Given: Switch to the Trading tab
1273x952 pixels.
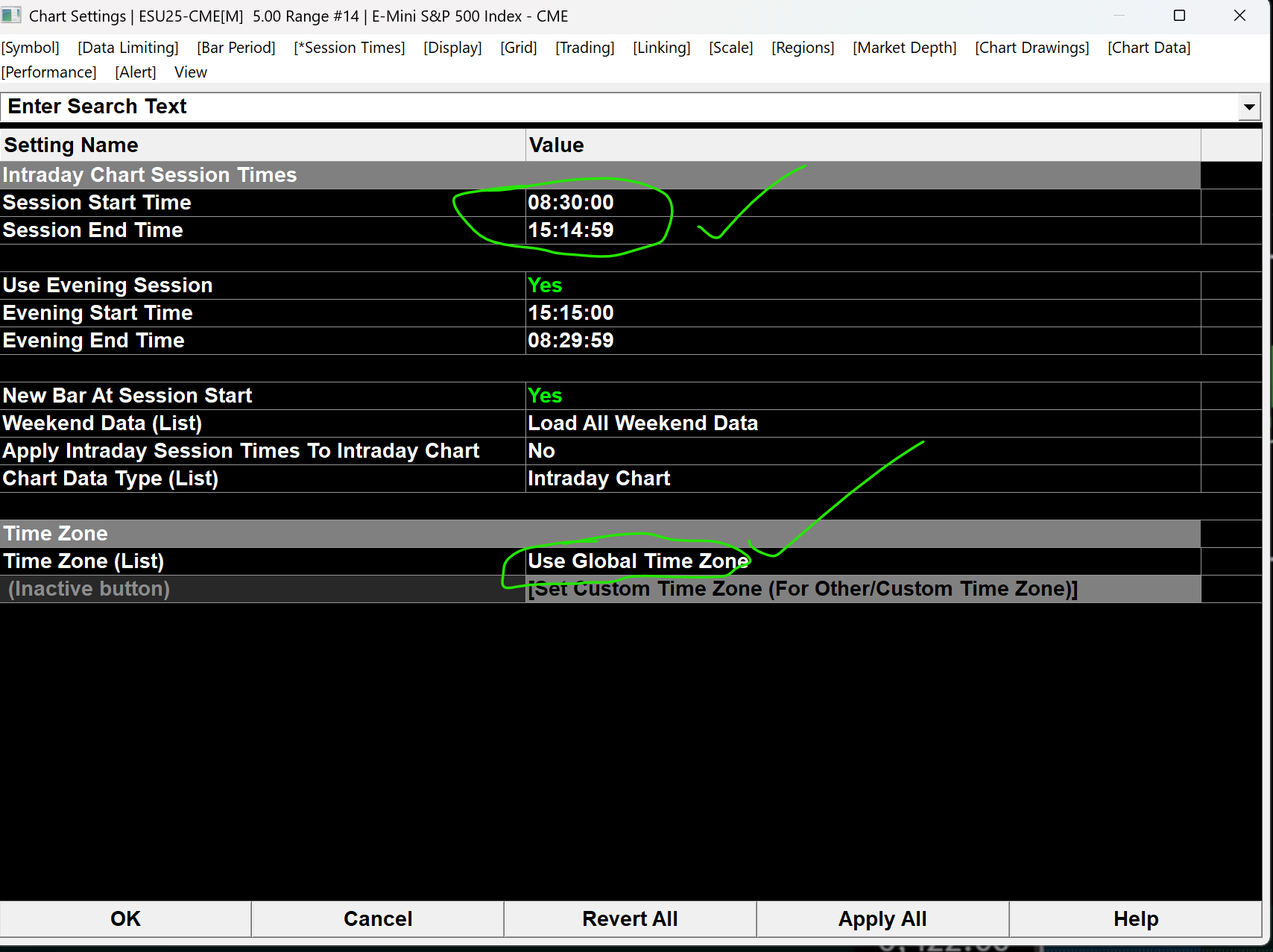Looking at the screenshot, I should pos(585,48).
